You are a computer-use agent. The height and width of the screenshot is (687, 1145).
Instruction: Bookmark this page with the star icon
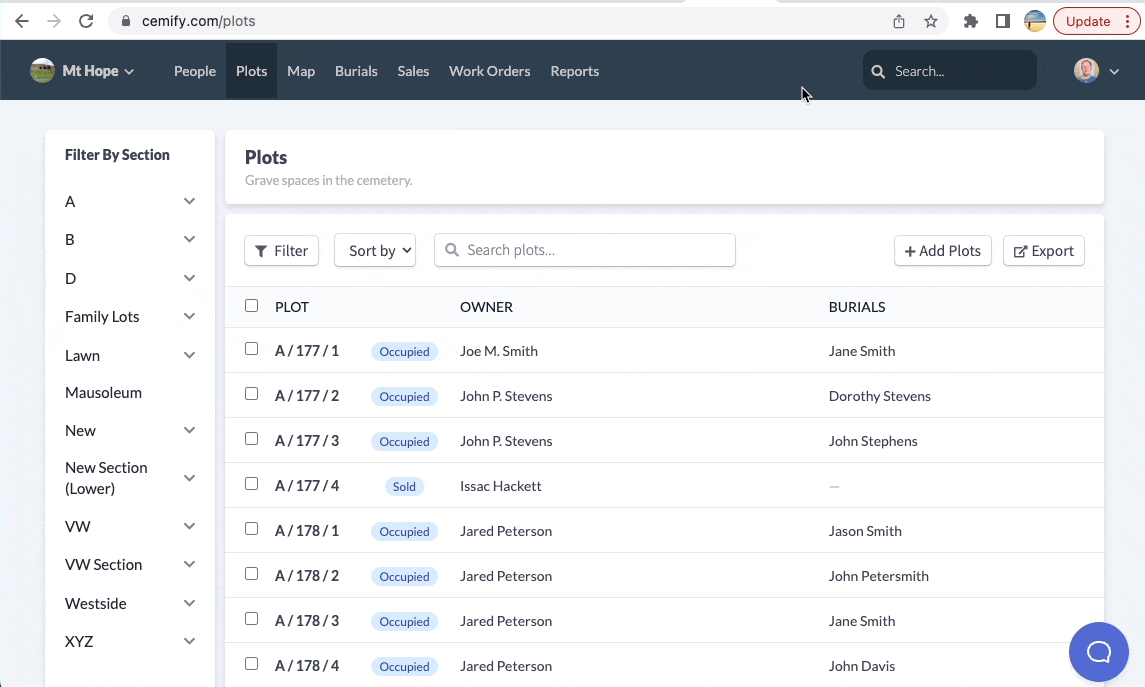[931, 21]
